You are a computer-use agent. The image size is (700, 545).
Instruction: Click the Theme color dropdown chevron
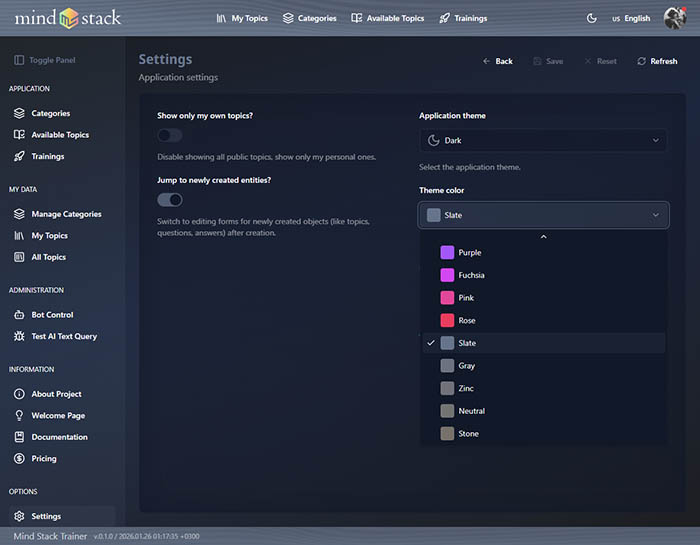[655, 215]
